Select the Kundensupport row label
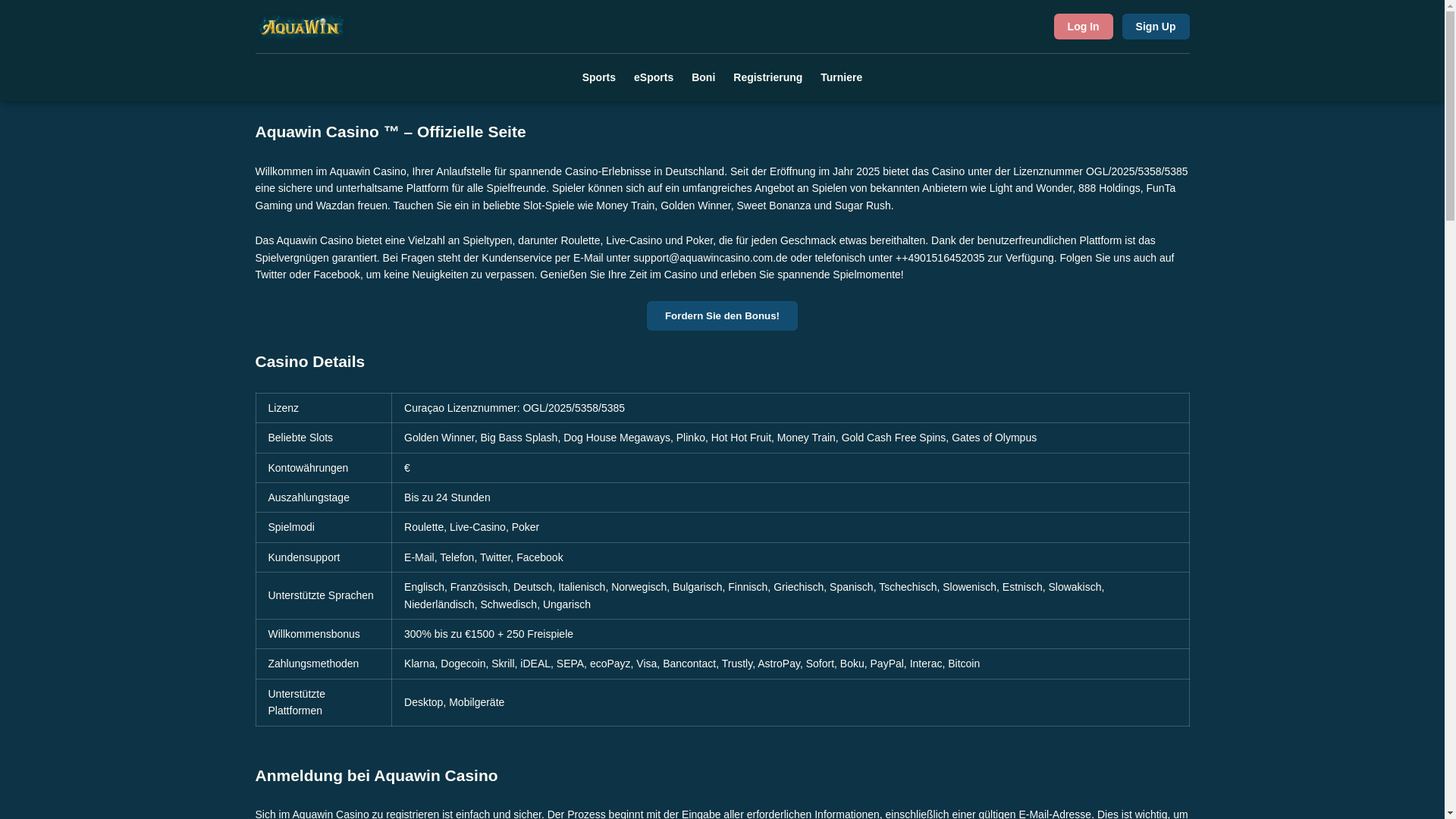This screenshot has height=819, width=1456. pyautogui.click(x=324, y=557)
